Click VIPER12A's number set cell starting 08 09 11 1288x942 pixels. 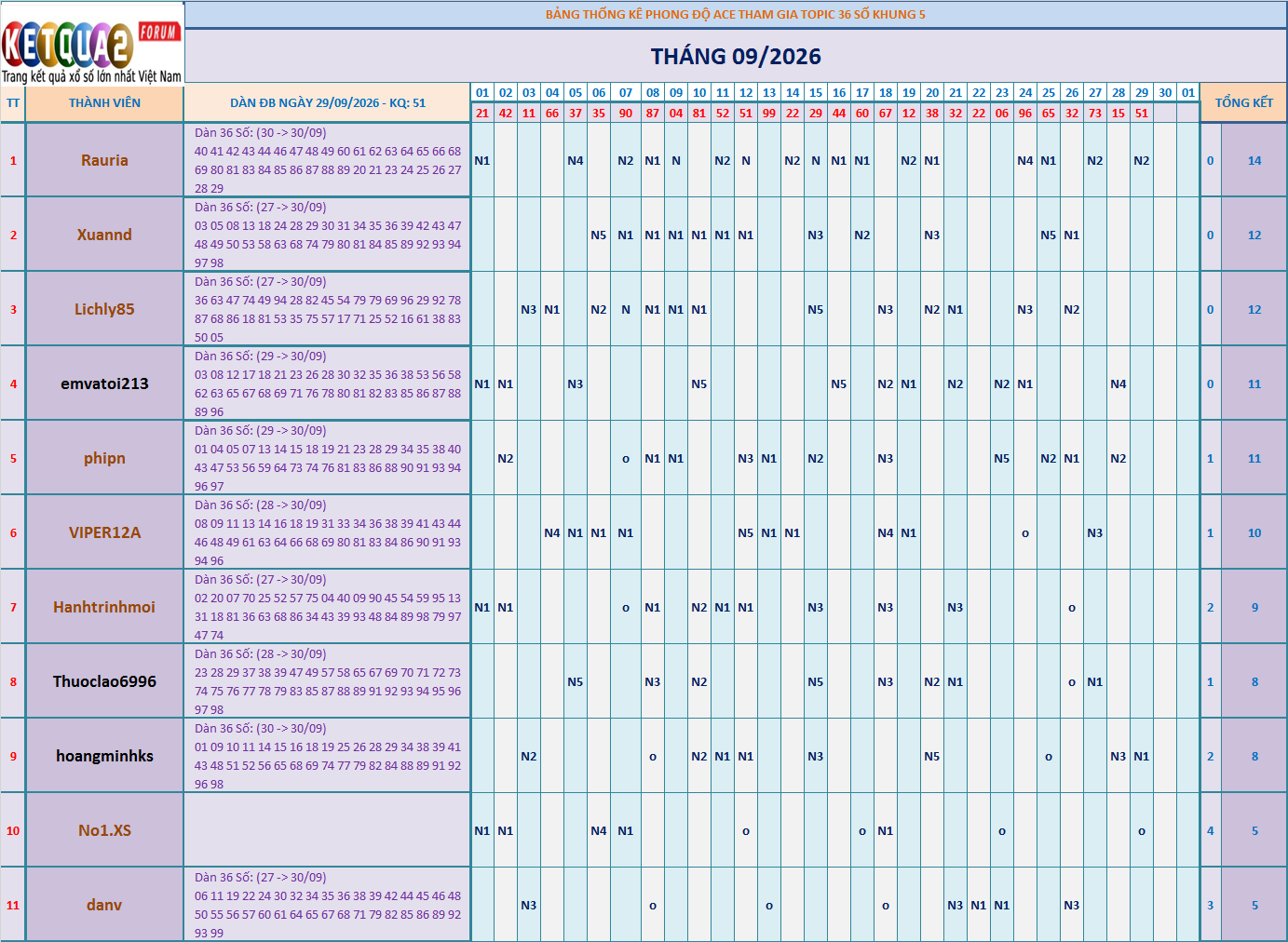328,532
